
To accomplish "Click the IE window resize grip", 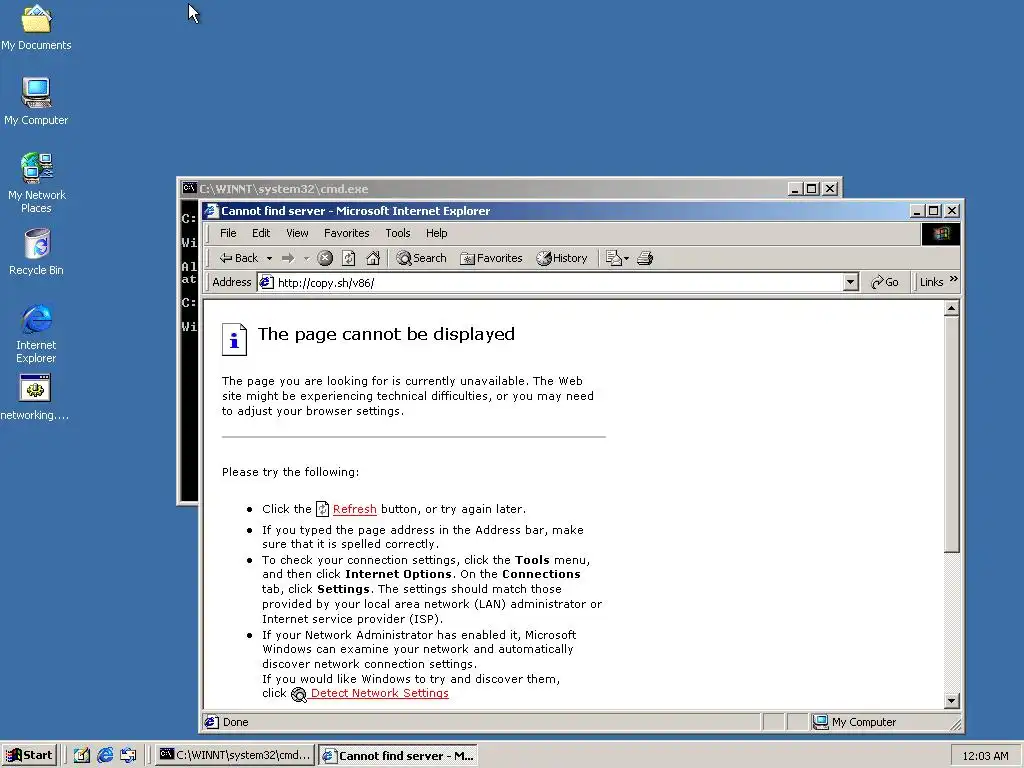I will [955, 724].
